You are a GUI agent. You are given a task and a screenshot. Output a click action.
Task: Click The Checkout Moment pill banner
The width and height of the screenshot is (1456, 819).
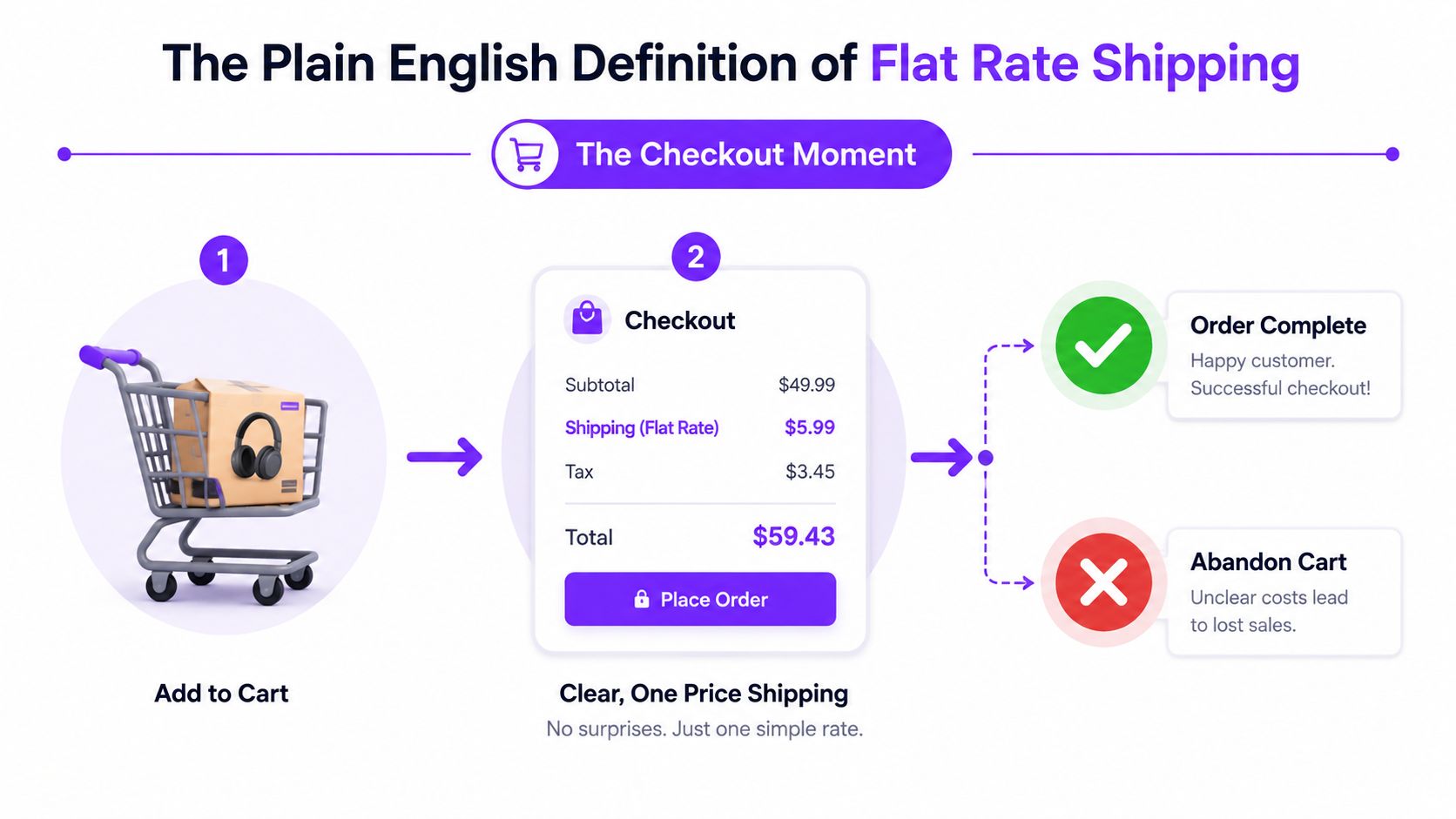[x=721, y=154]
